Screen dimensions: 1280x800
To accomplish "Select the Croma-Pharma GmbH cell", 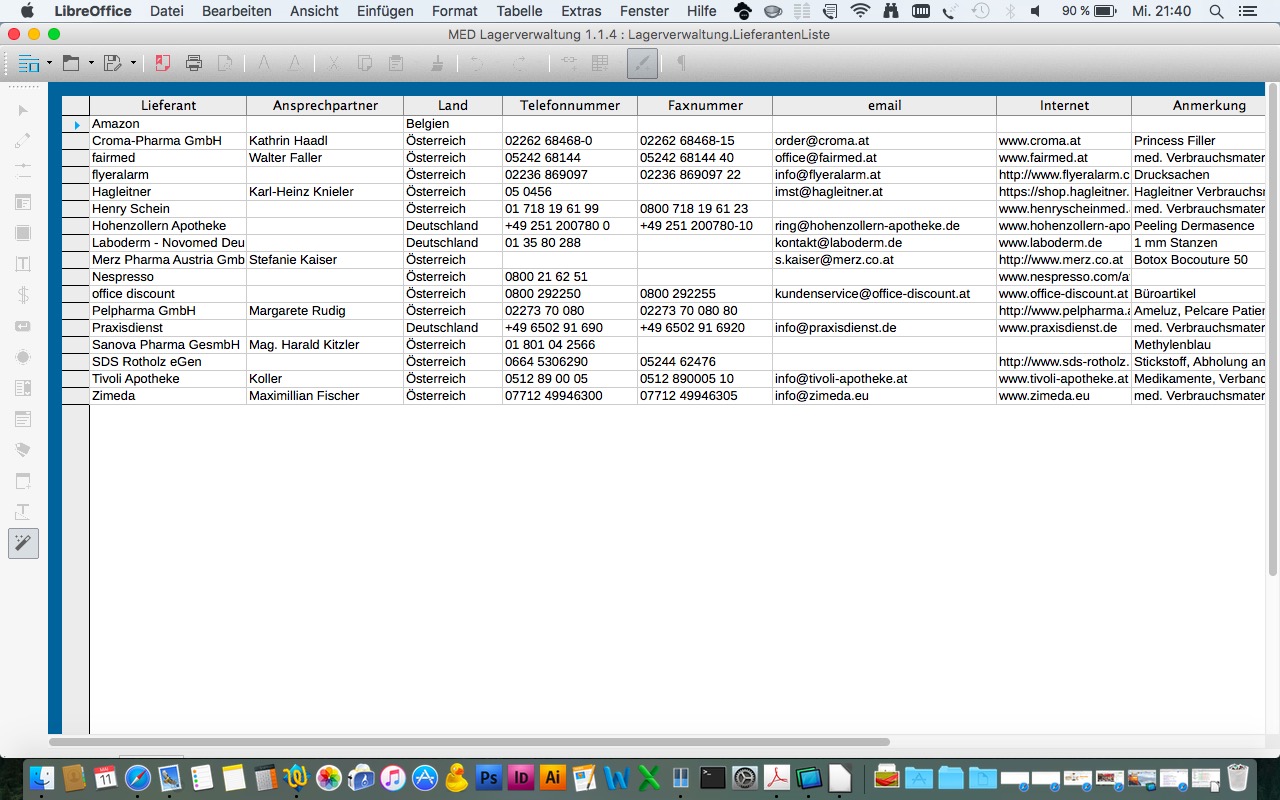I will point(168,141).
